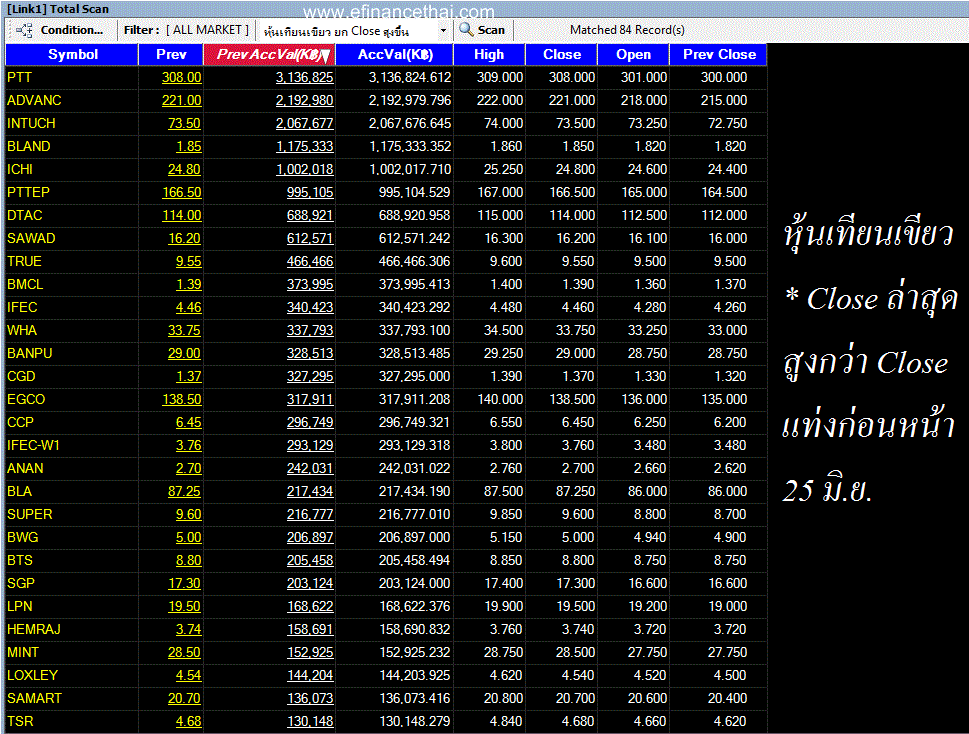Select the ADVANC symbol
Image resolution: width=969 pixels, height=734 pixels.
click(34, 100)
